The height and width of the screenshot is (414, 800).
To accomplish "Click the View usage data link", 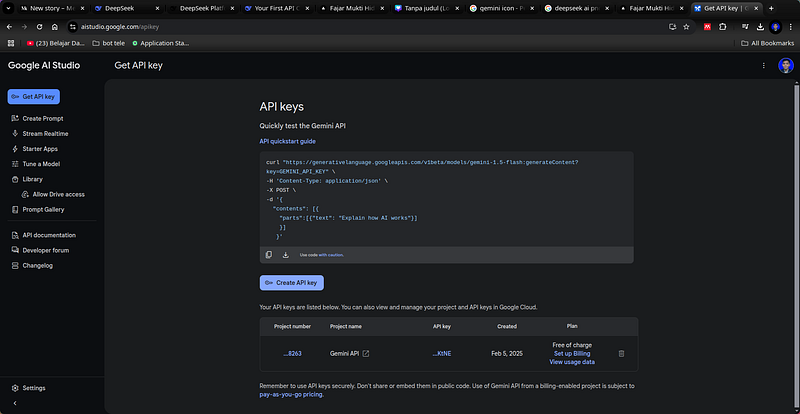I will tap(572, 362).
